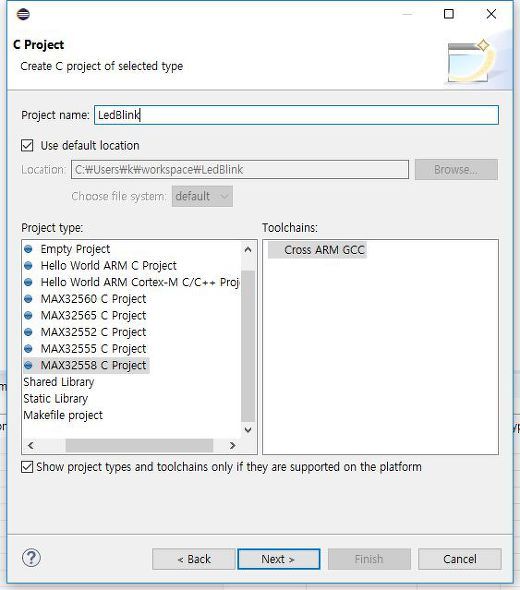Screen dimensions: 520x590
Task: Select MAX32555 C Project
Action: pyautogui.click(x=93, y=348)
